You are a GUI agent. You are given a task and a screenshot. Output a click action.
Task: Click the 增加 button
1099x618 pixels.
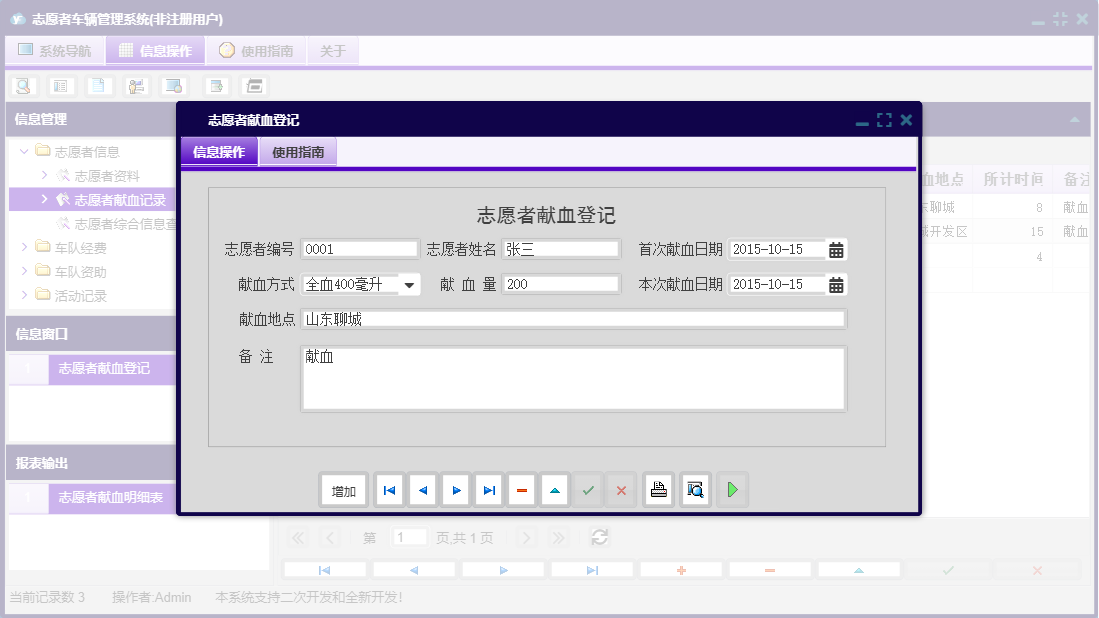pos(343,489)
